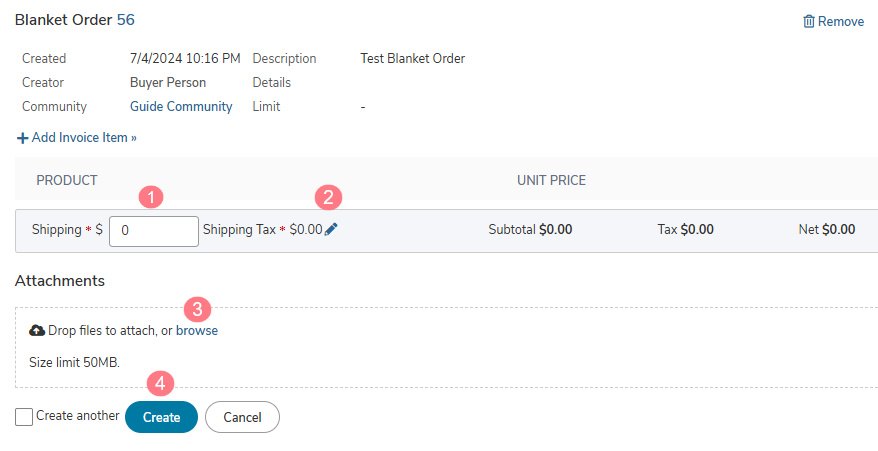Click the red numbered marker 3

(198, 309)
